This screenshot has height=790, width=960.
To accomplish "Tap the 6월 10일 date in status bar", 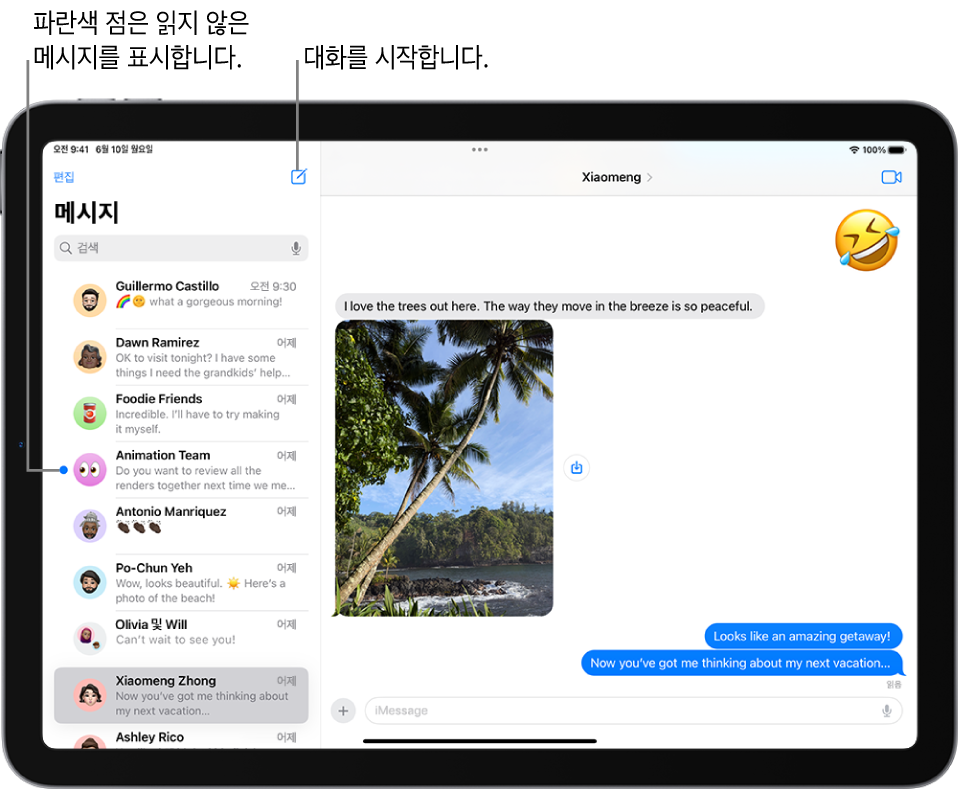I will (x=124, y=149).
